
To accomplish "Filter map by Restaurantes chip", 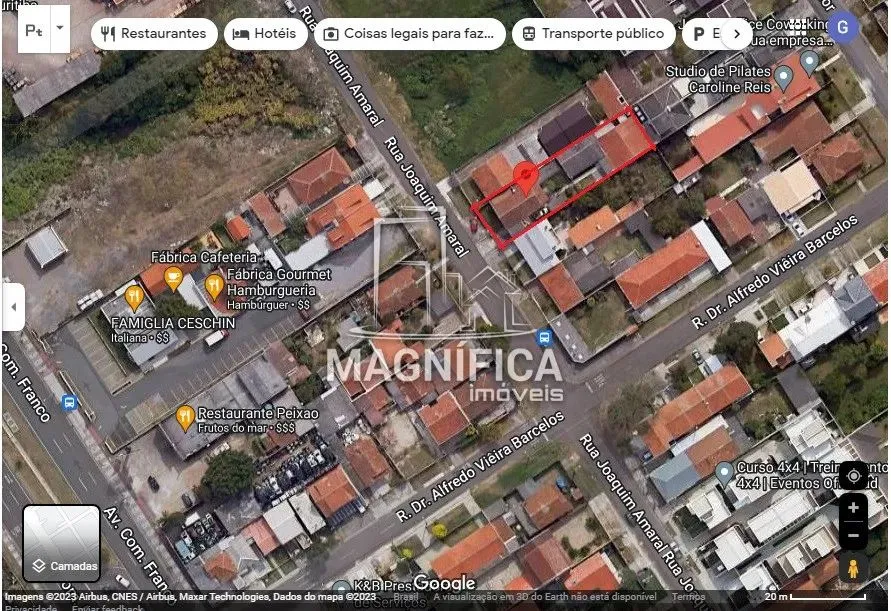I will pyautogui.click(x=154, y=34).
